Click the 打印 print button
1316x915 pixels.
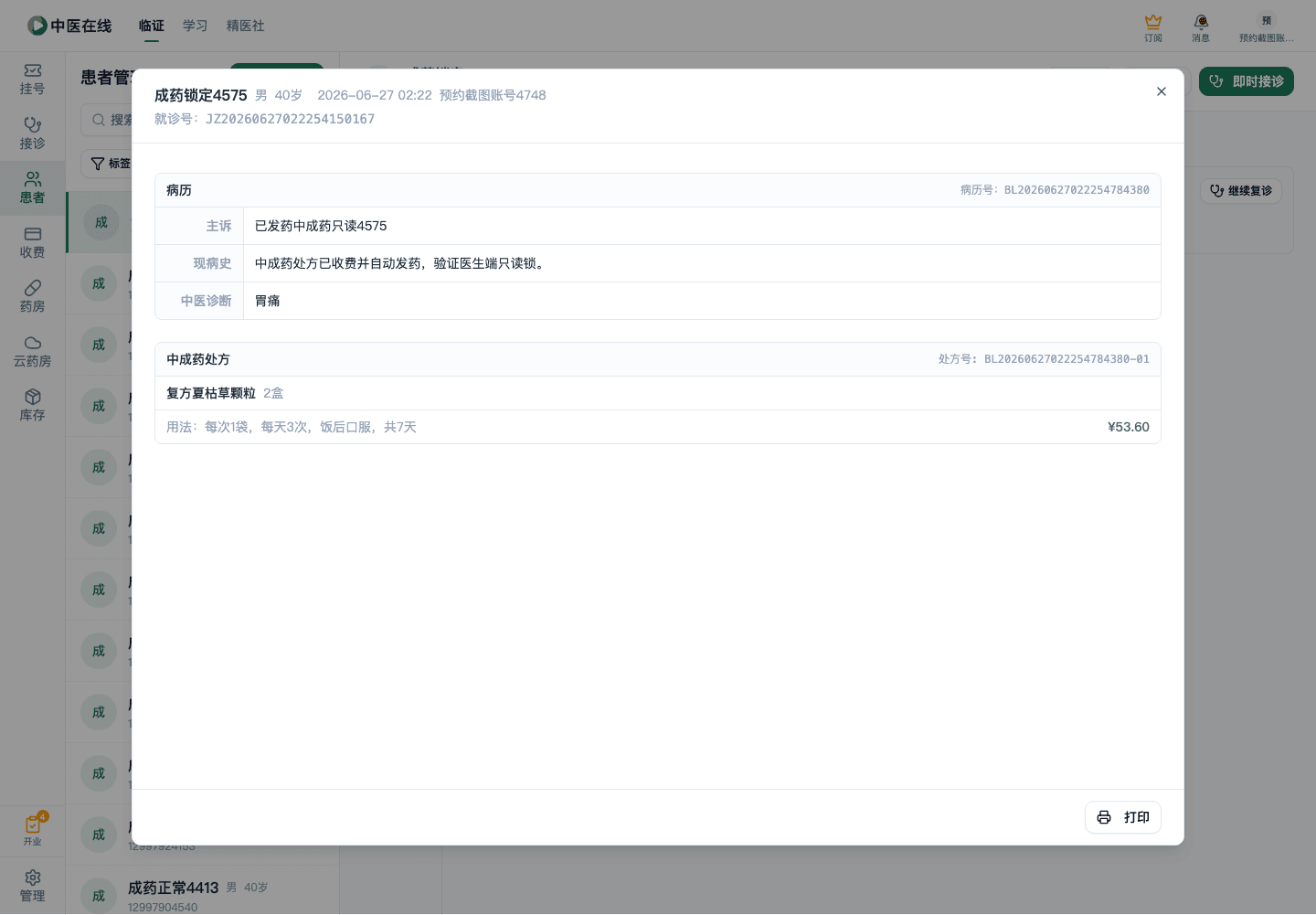pyautogui.click(x=1123, y=817)
